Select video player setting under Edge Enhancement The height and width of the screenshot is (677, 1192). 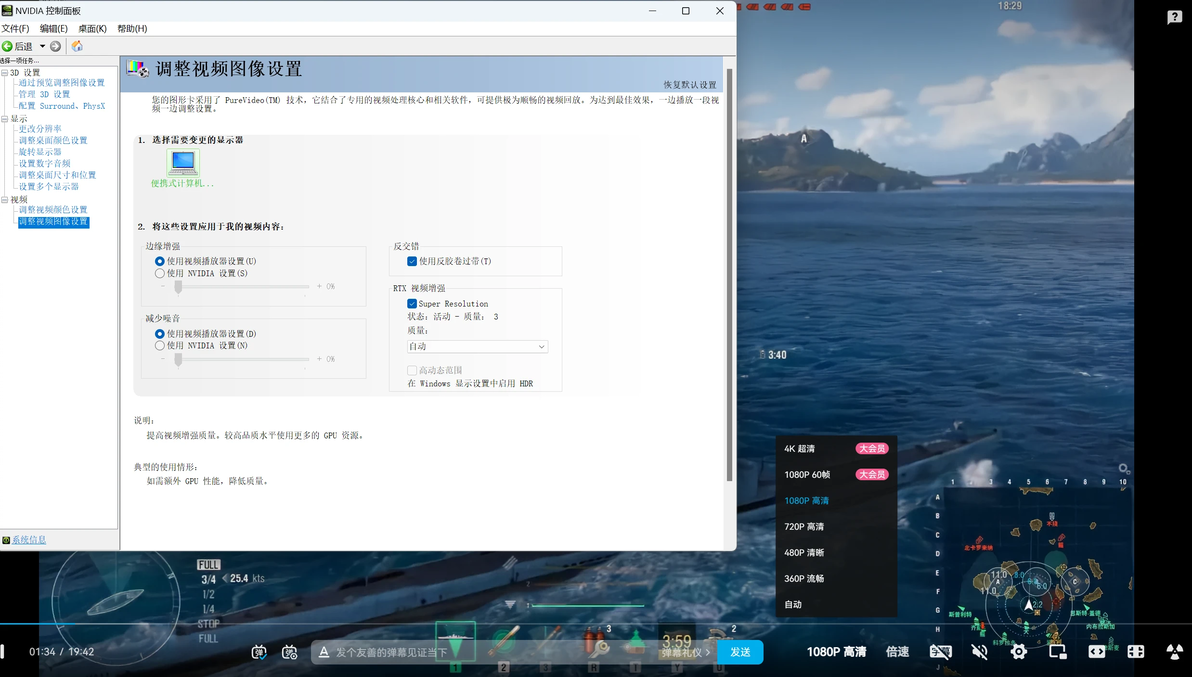coord(160,261)
